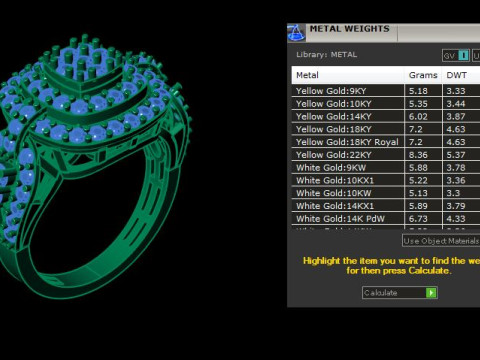
Task: Select the Yellow Gold:18KY row
Action: tap(386, 129)
